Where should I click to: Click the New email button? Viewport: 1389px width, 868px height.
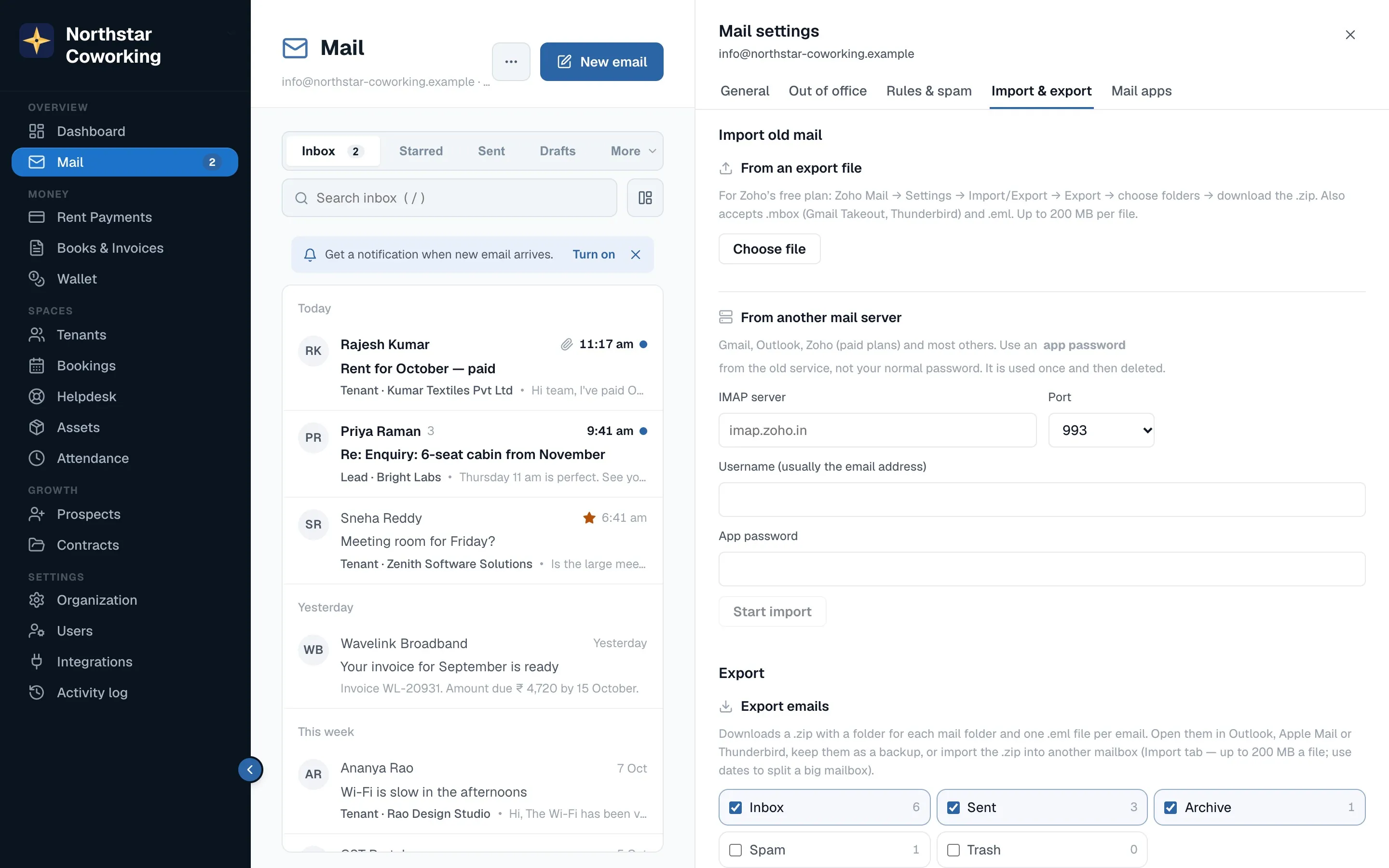[601, 61]
